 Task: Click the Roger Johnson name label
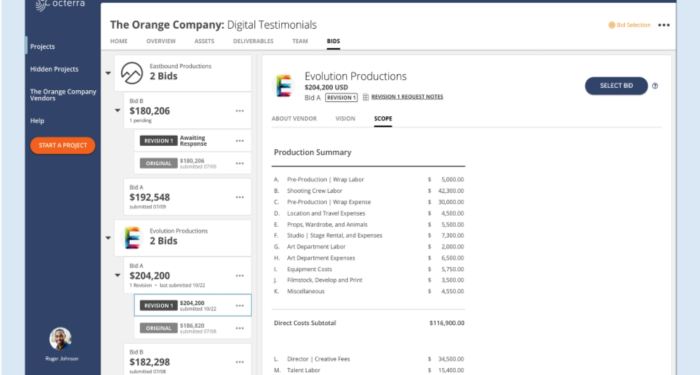pyautogui.click(x=62, y=358)
